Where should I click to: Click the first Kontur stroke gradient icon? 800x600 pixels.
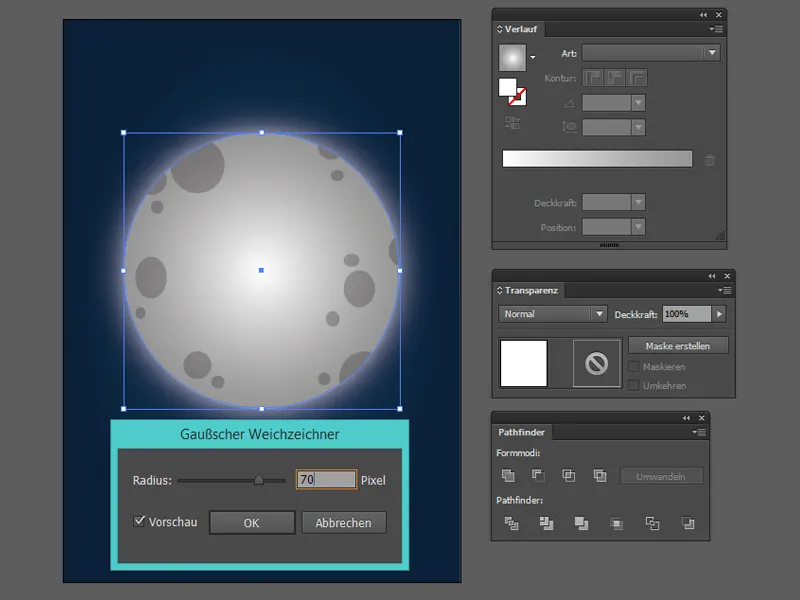(x=593, y=78)
